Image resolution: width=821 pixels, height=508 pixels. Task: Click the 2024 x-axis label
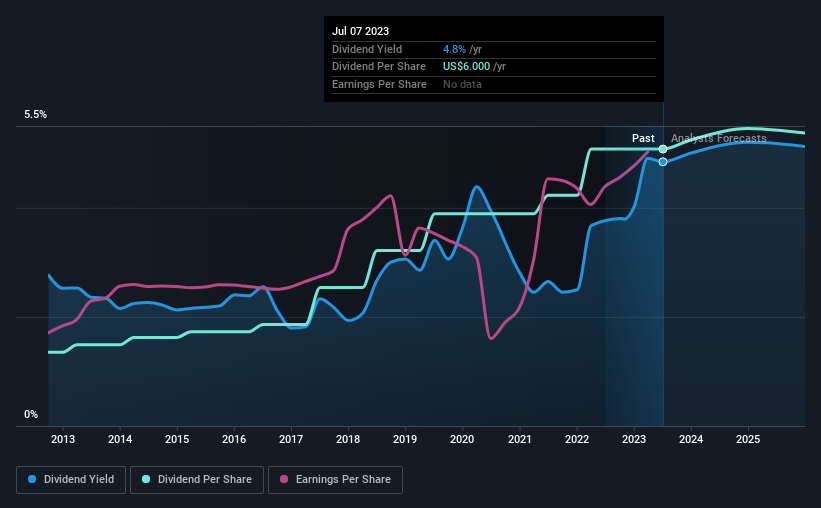tap(691, 439)
